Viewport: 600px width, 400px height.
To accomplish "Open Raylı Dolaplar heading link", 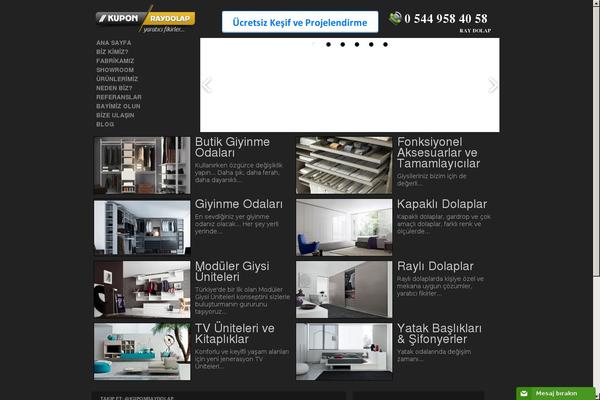I will 435,266.
